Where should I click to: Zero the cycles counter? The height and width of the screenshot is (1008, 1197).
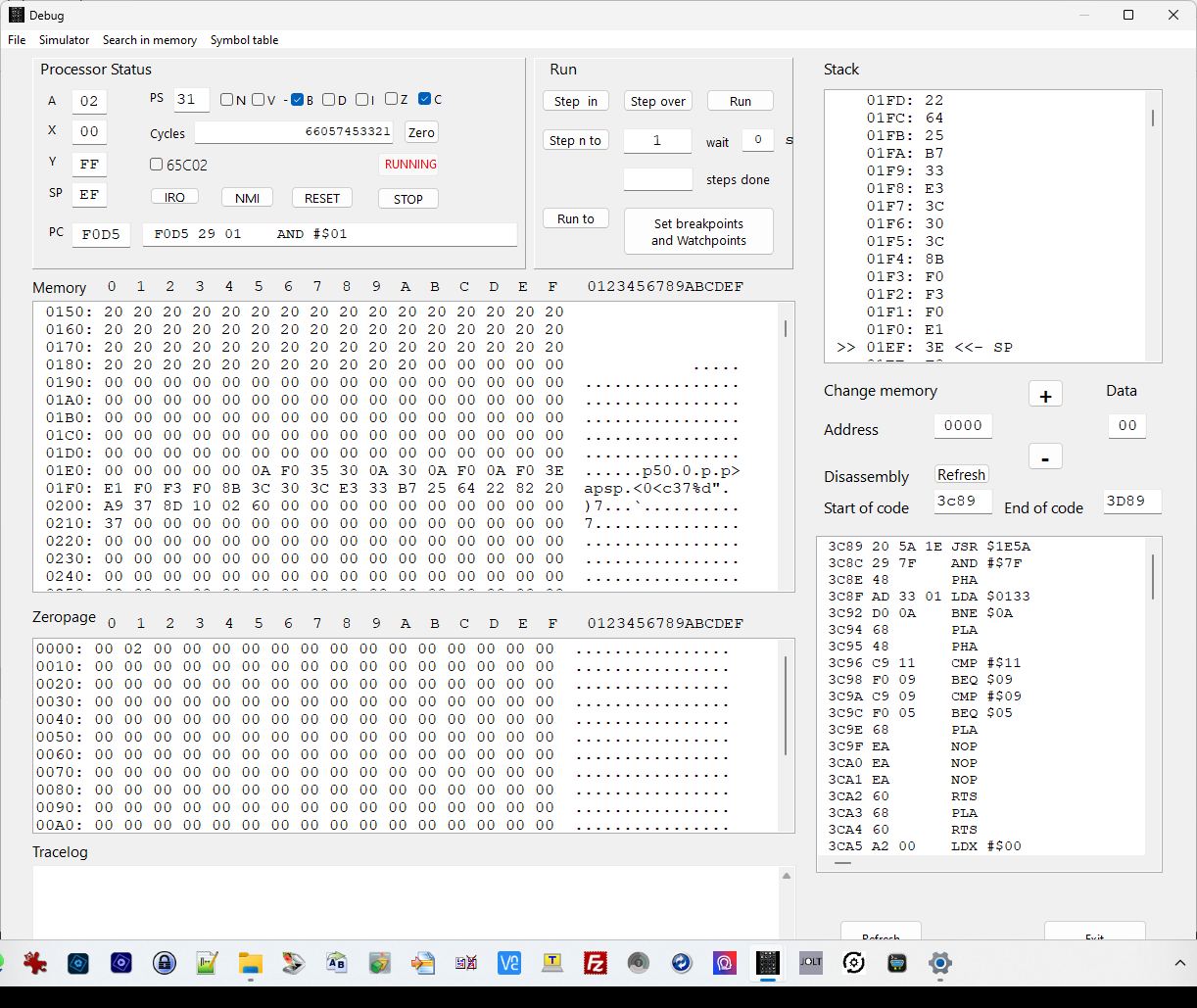[421, 132]
